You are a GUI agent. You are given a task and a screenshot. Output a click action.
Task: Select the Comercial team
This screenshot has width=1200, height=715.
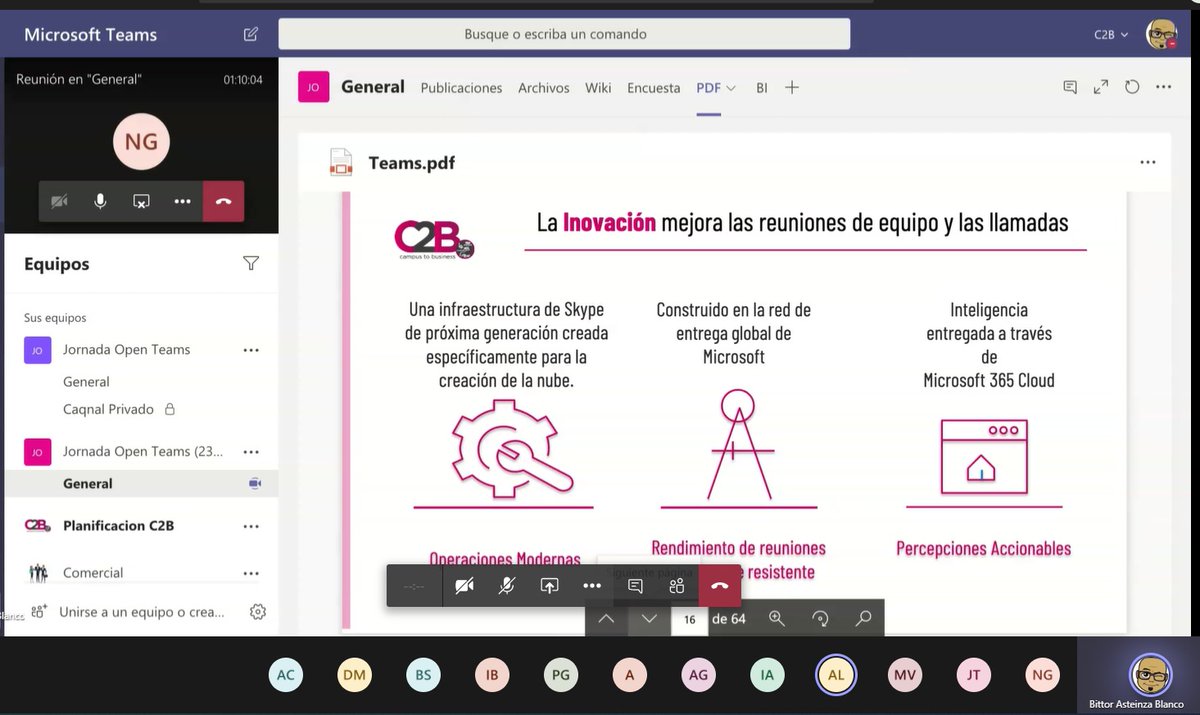93,573
